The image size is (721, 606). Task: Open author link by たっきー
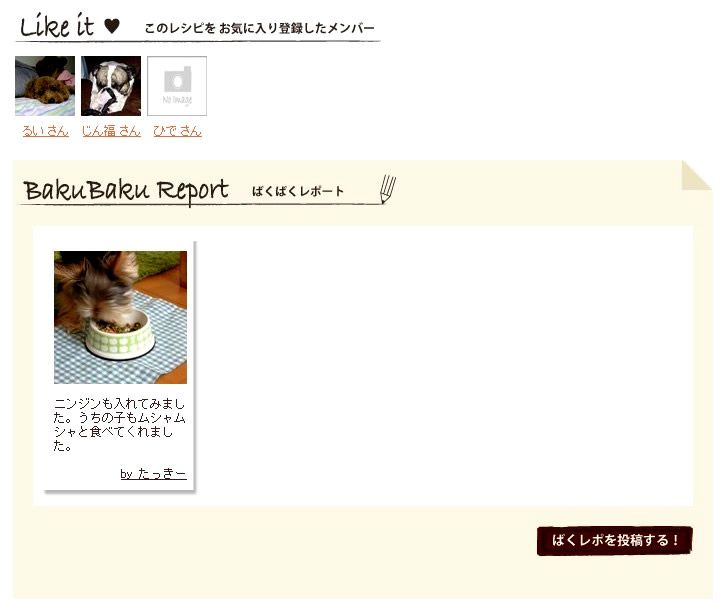(x=154, y=474)
